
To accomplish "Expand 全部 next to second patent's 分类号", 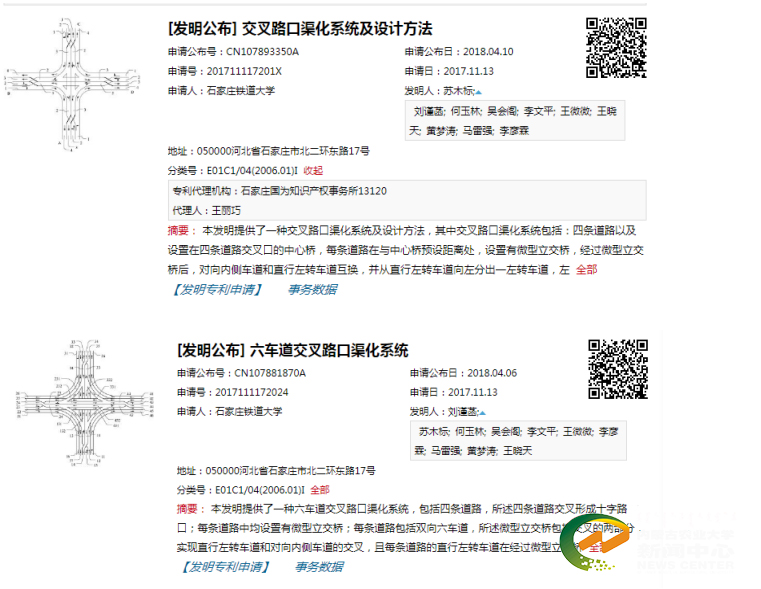I will click(x=319, y=490).
